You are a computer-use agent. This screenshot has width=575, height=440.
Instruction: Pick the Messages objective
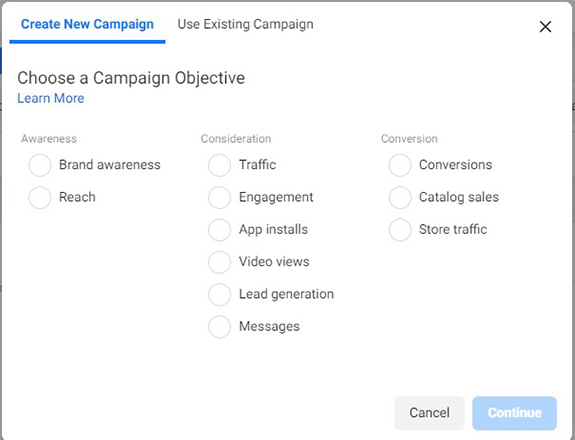219,326
